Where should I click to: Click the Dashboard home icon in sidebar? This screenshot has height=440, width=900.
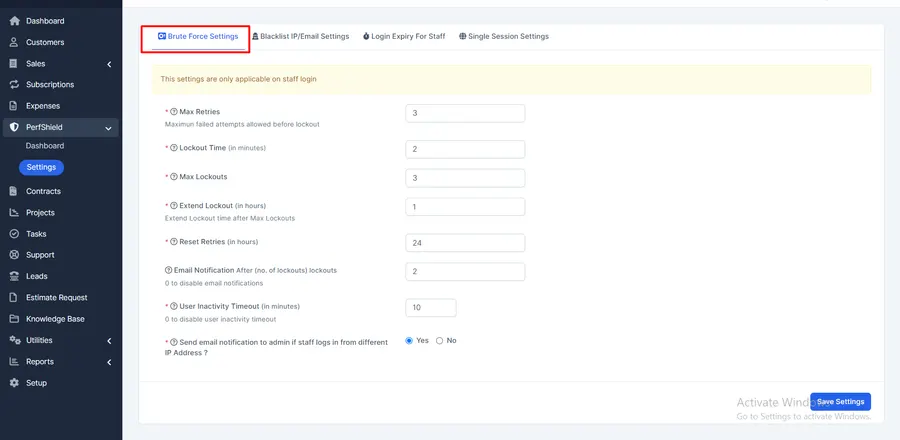tap(14, 21)
